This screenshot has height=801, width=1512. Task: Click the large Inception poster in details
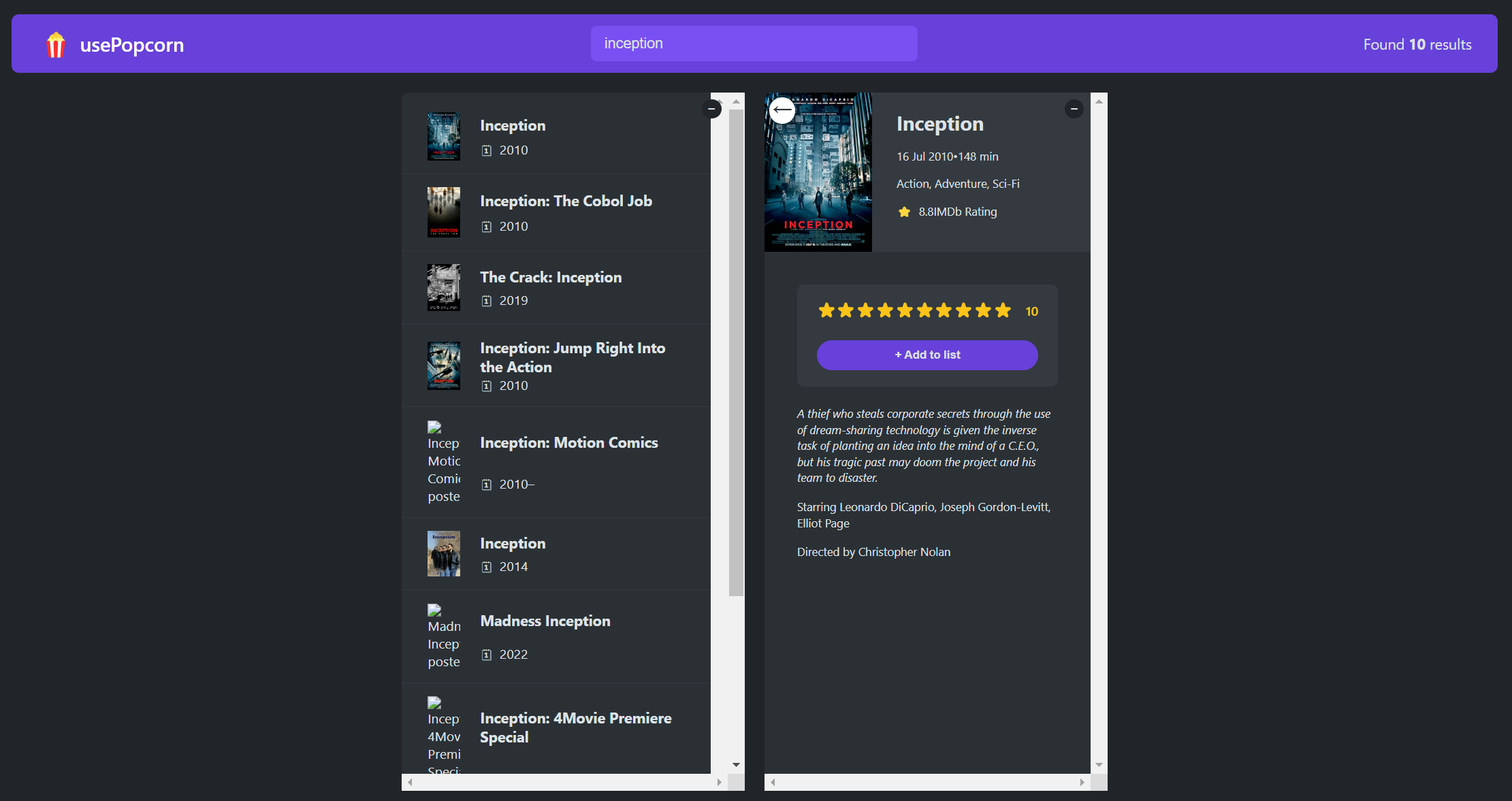(818, 172)
